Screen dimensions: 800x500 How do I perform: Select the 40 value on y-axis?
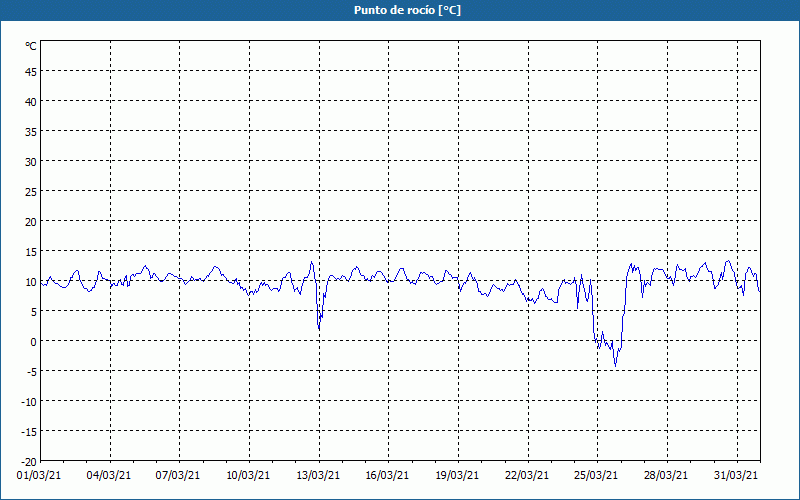click(31, 102)
